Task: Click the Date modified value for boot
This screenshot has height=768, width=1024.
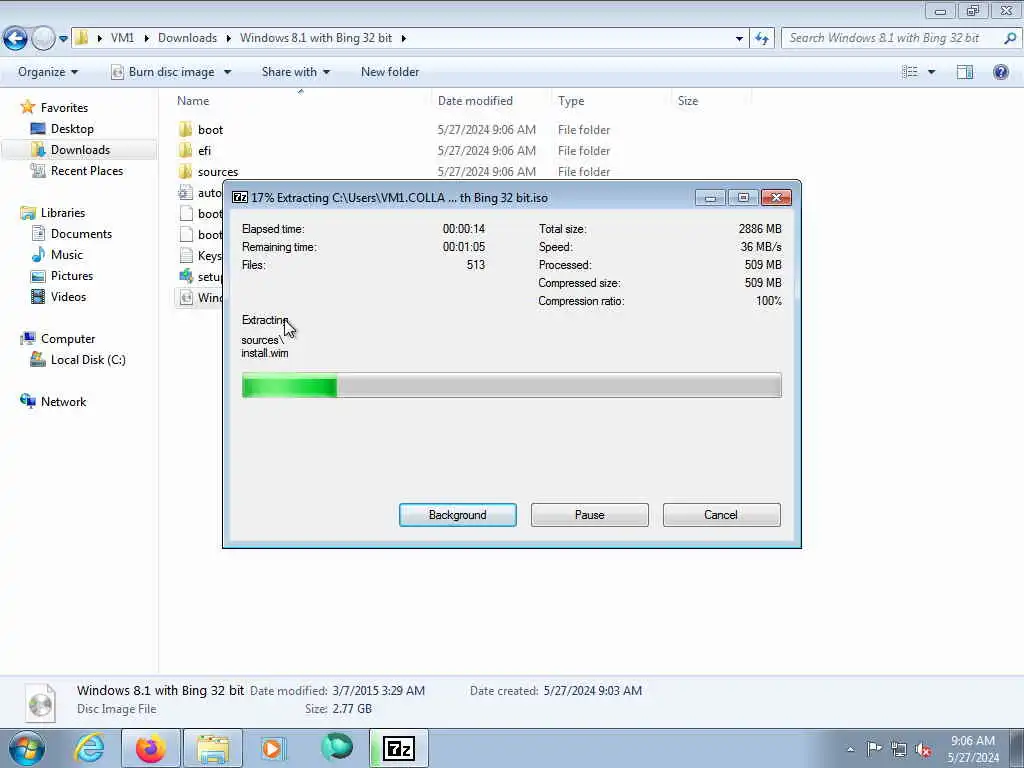Action: pos(487,129)
